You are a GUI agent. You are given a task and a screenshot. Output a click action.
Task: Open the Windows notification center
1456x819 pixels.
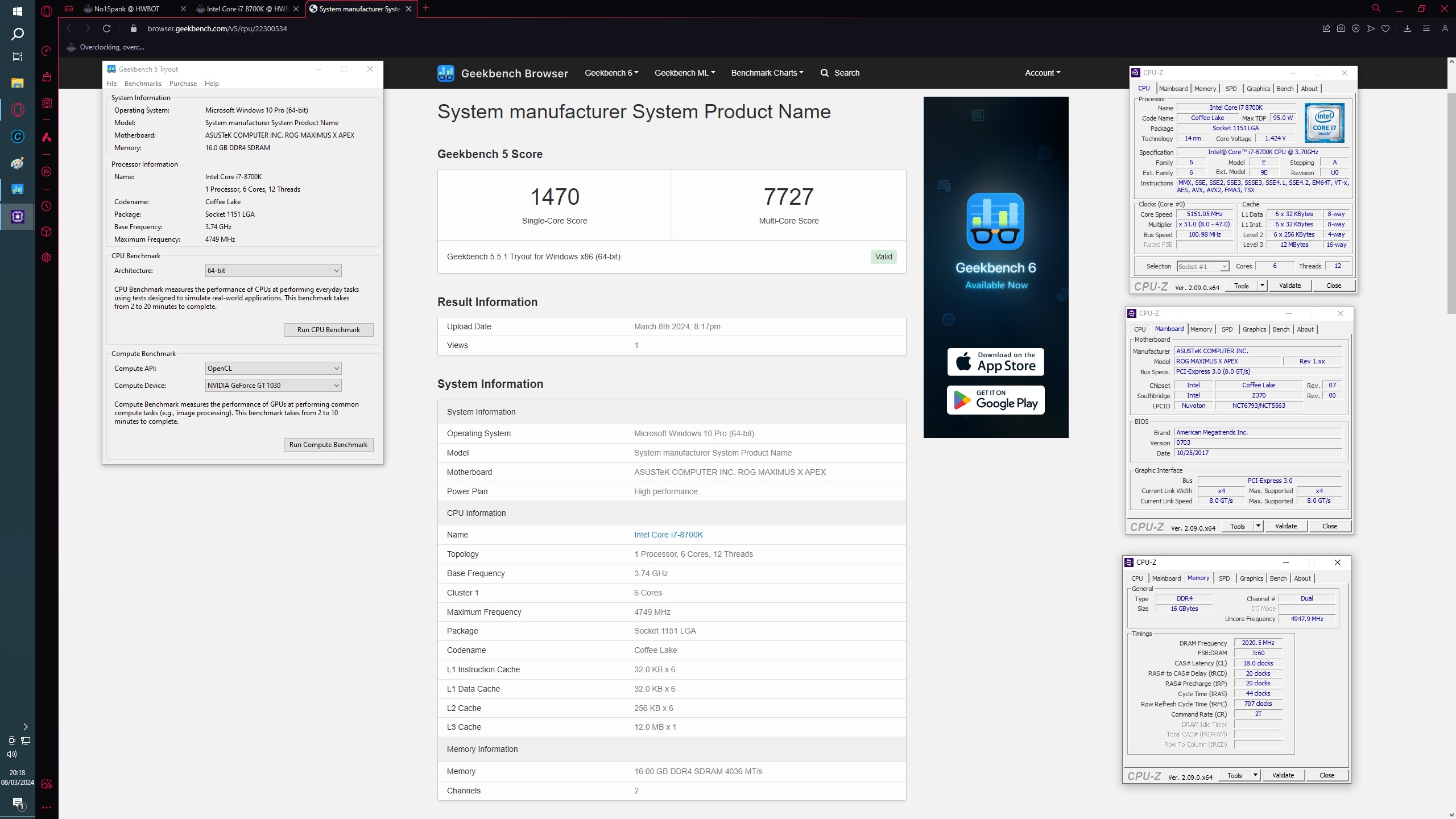click(18, 803)
